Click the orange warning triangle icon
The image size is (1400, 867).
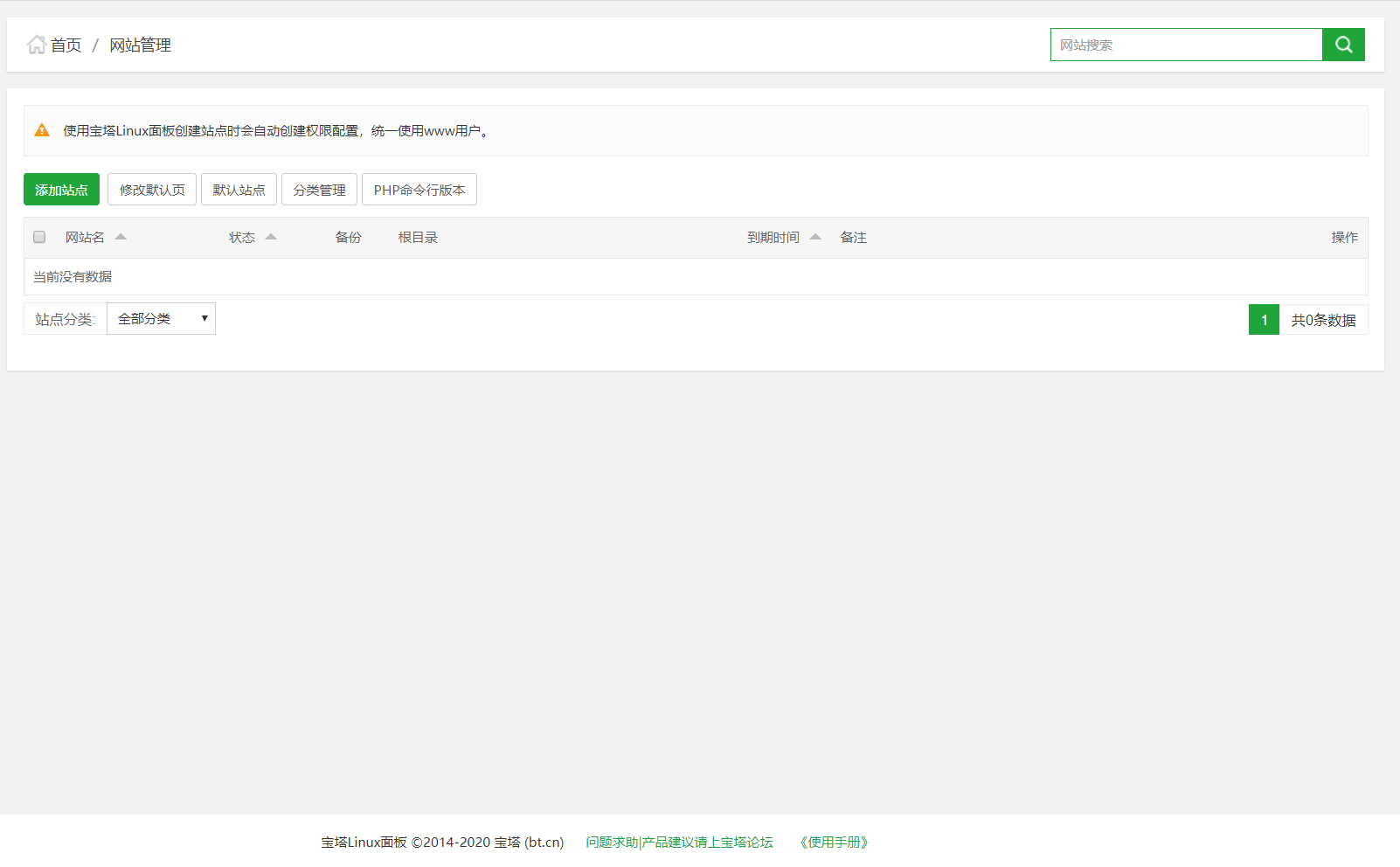pyautogui.click(x=42, y=130)
